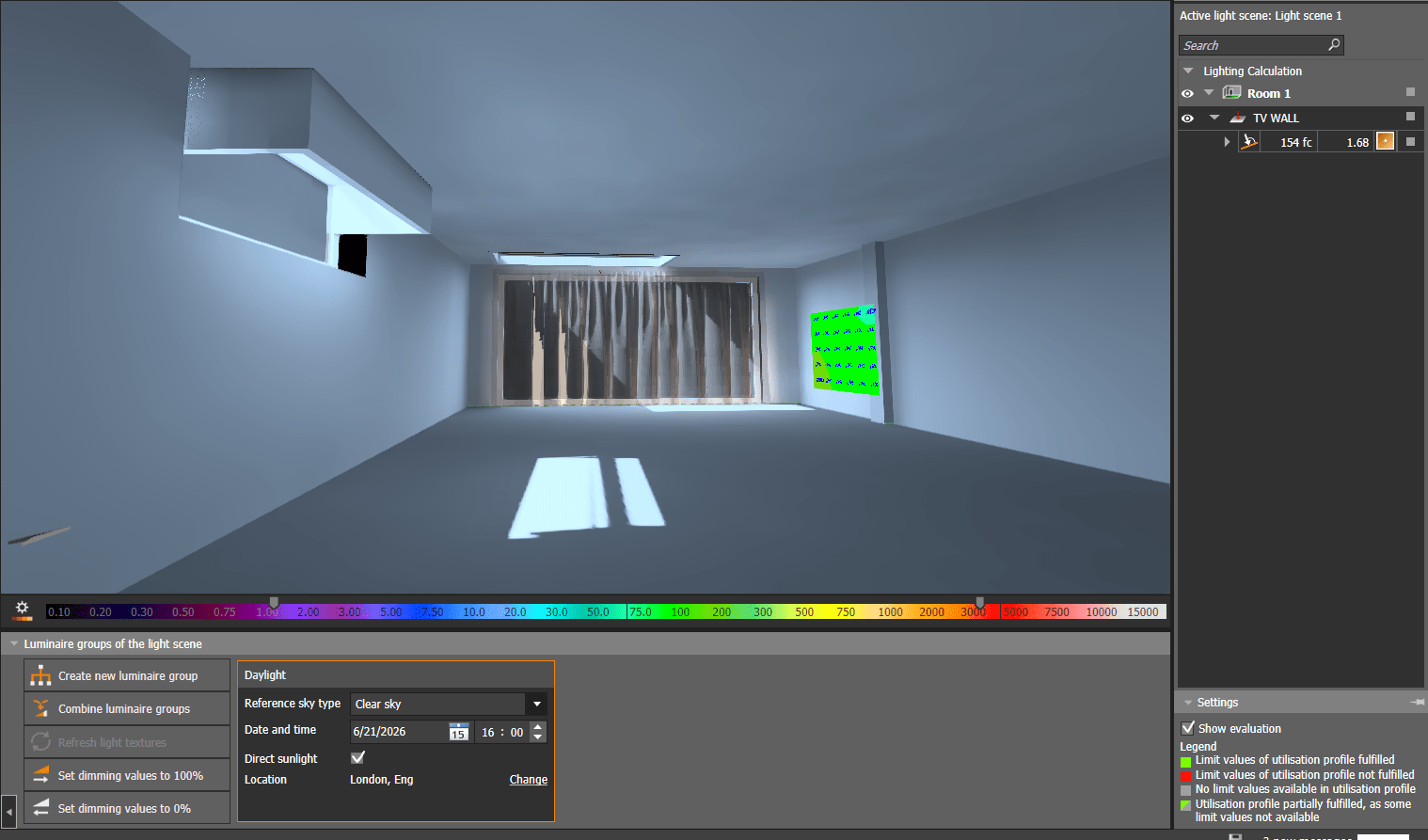This screenshot has height=840, width=1428.
Task: Collapse the TV WALL tree node
Action: (x=1214, y=118)
